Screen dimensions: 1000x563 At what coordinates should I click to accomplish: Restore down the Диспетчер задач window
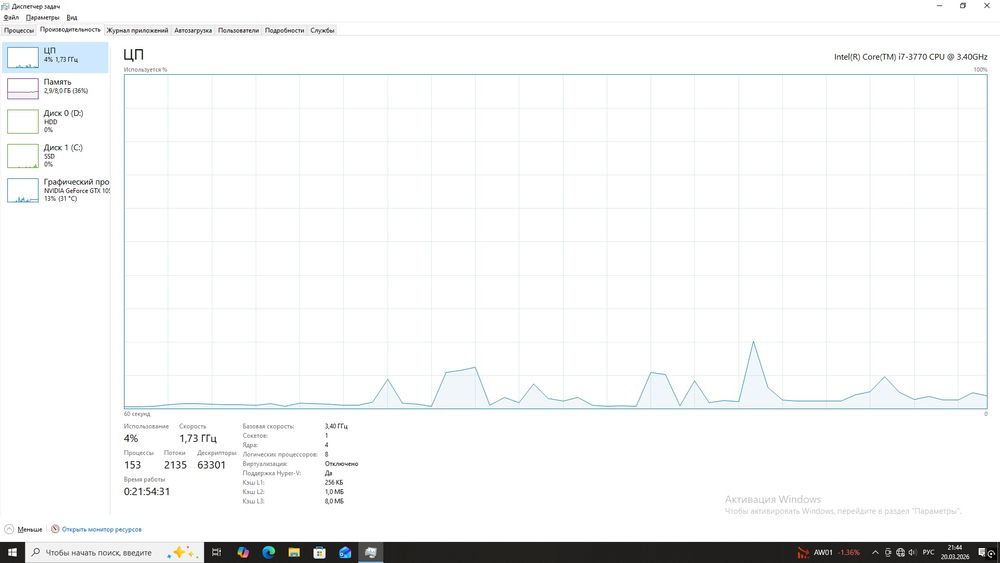pyautogui.click(x=963, y=6)
